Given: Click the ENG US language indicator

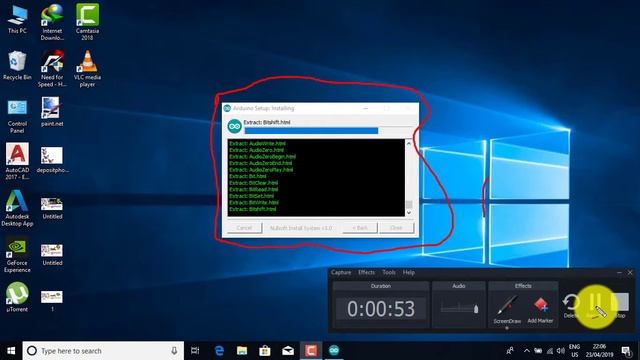Looking at the screenshot, I should (x=574, y=351).
